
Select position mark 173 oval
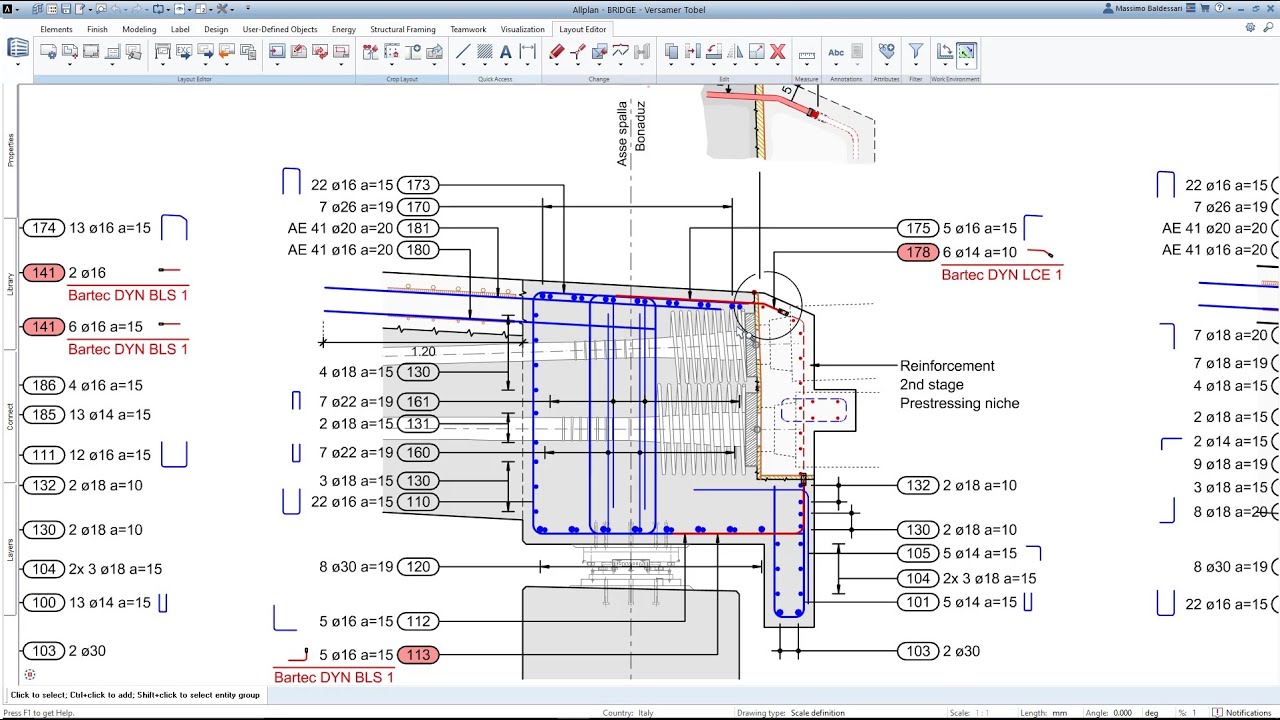[418, 185]
